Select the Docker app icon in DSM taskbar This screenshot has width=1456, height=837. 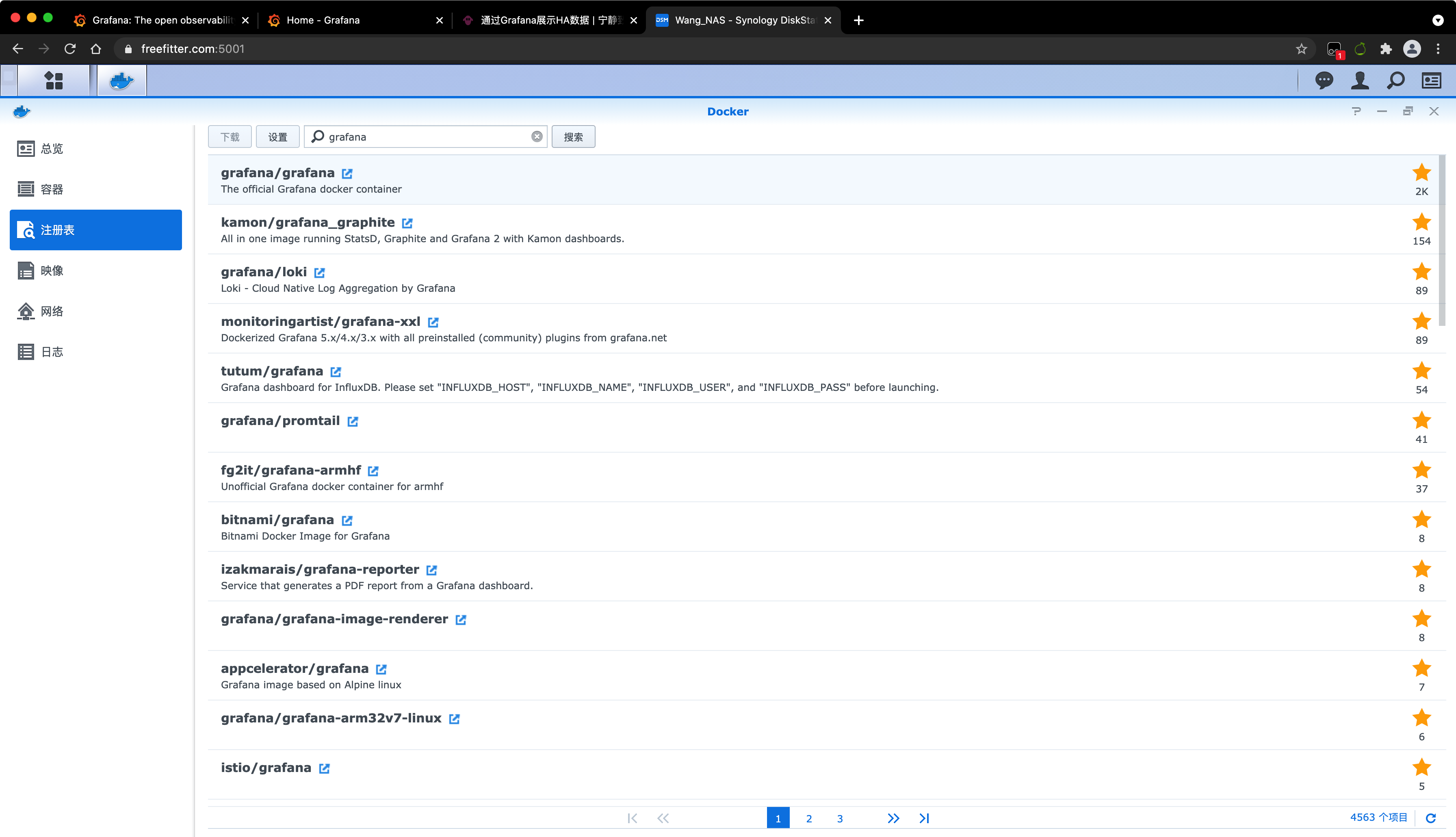click(122, 80)
